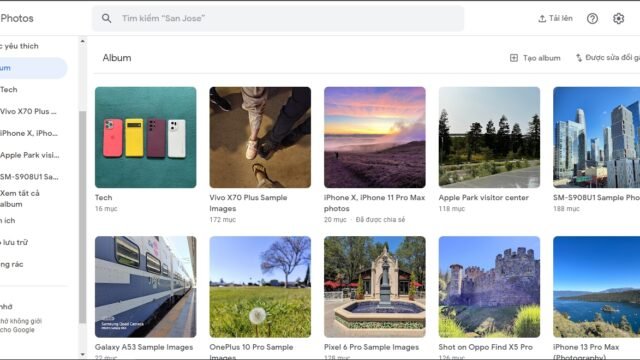Click the sidebar scrollbar up arrow
Image resolution: width=640 pixels, height=360 pixels.
(82, 41)
